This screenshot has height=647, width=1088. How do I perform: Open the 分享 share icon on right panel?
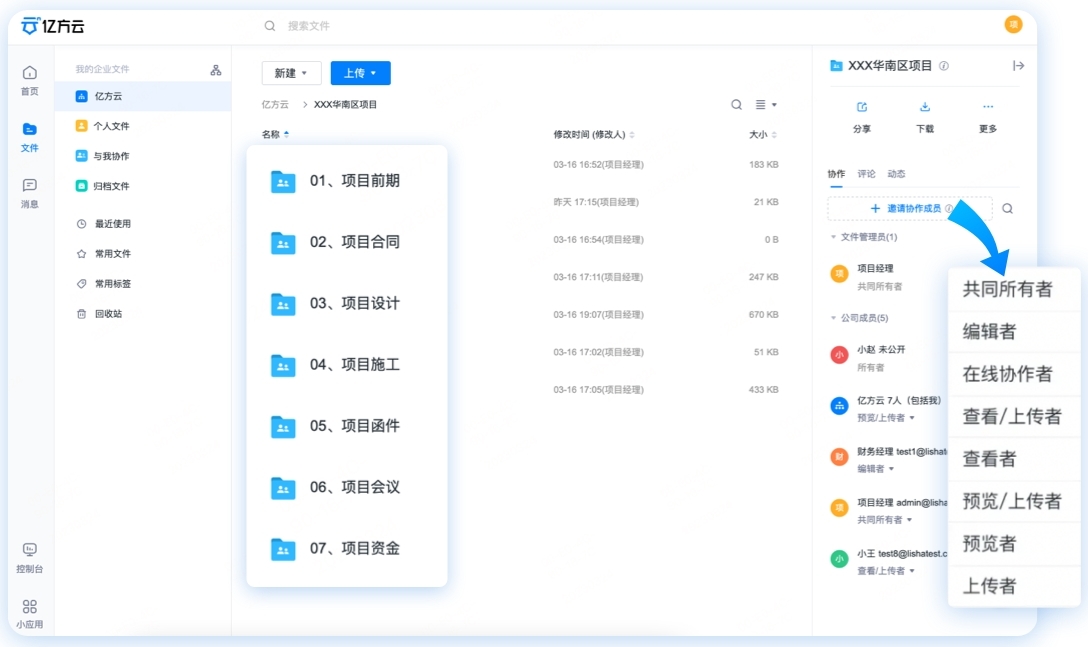click(x=862, y=107)
